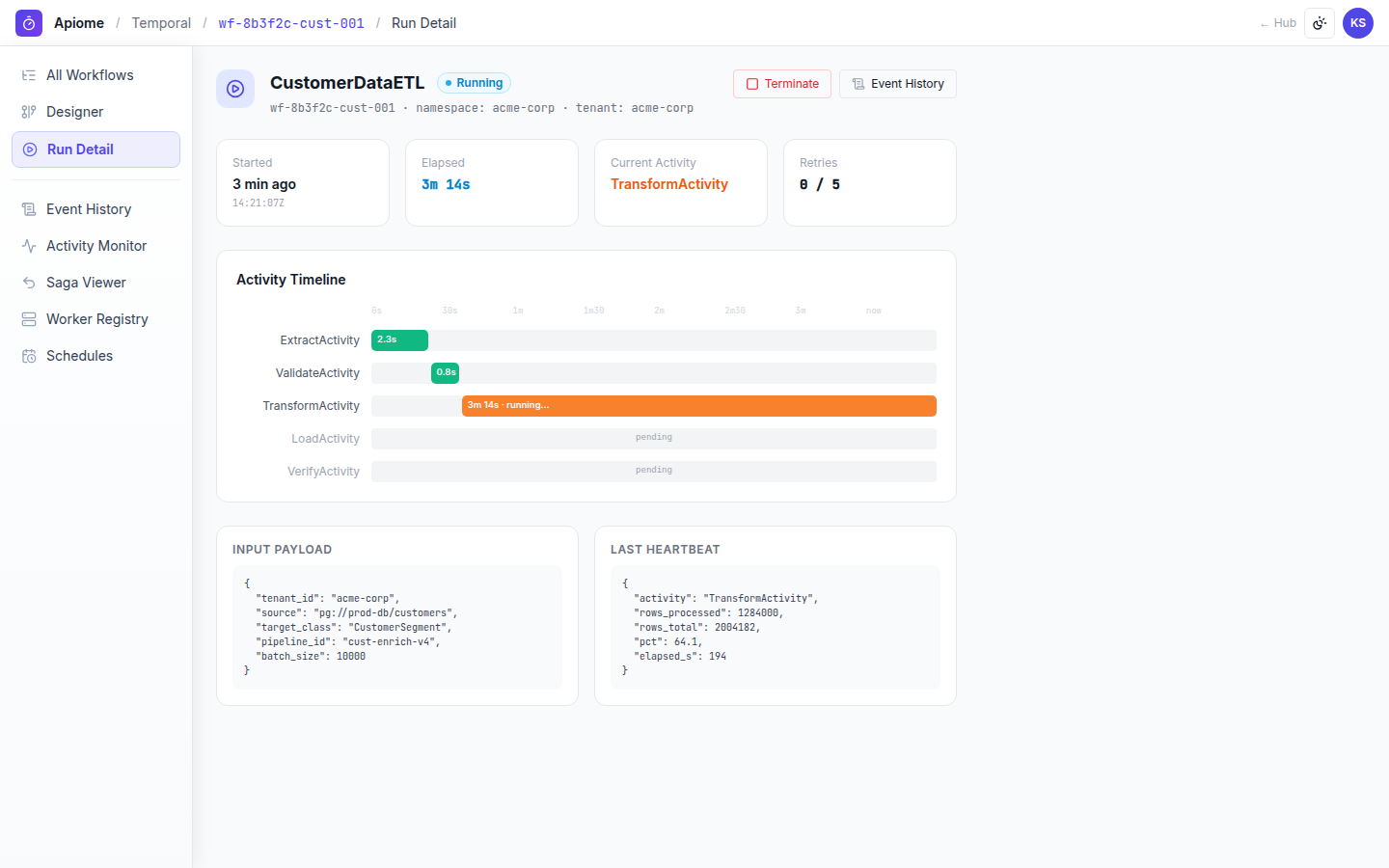Viewport: 1389px width, 868px height.
Task: Click the All Workflows list icon
Action: (29, 75)
